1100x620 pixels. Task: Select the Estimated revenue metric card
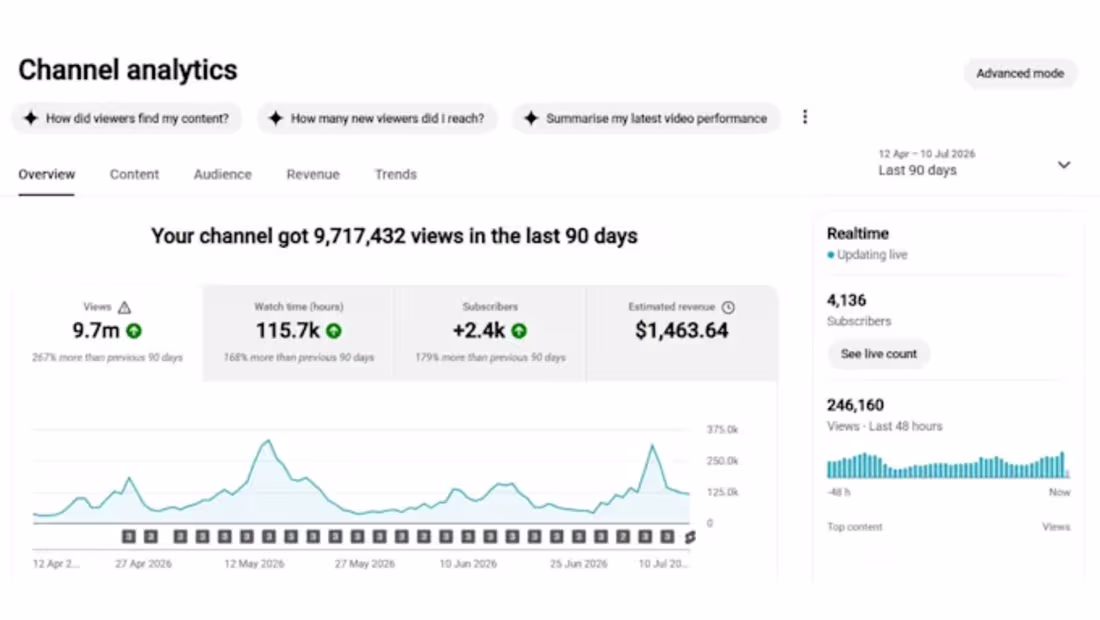point(682,333)
